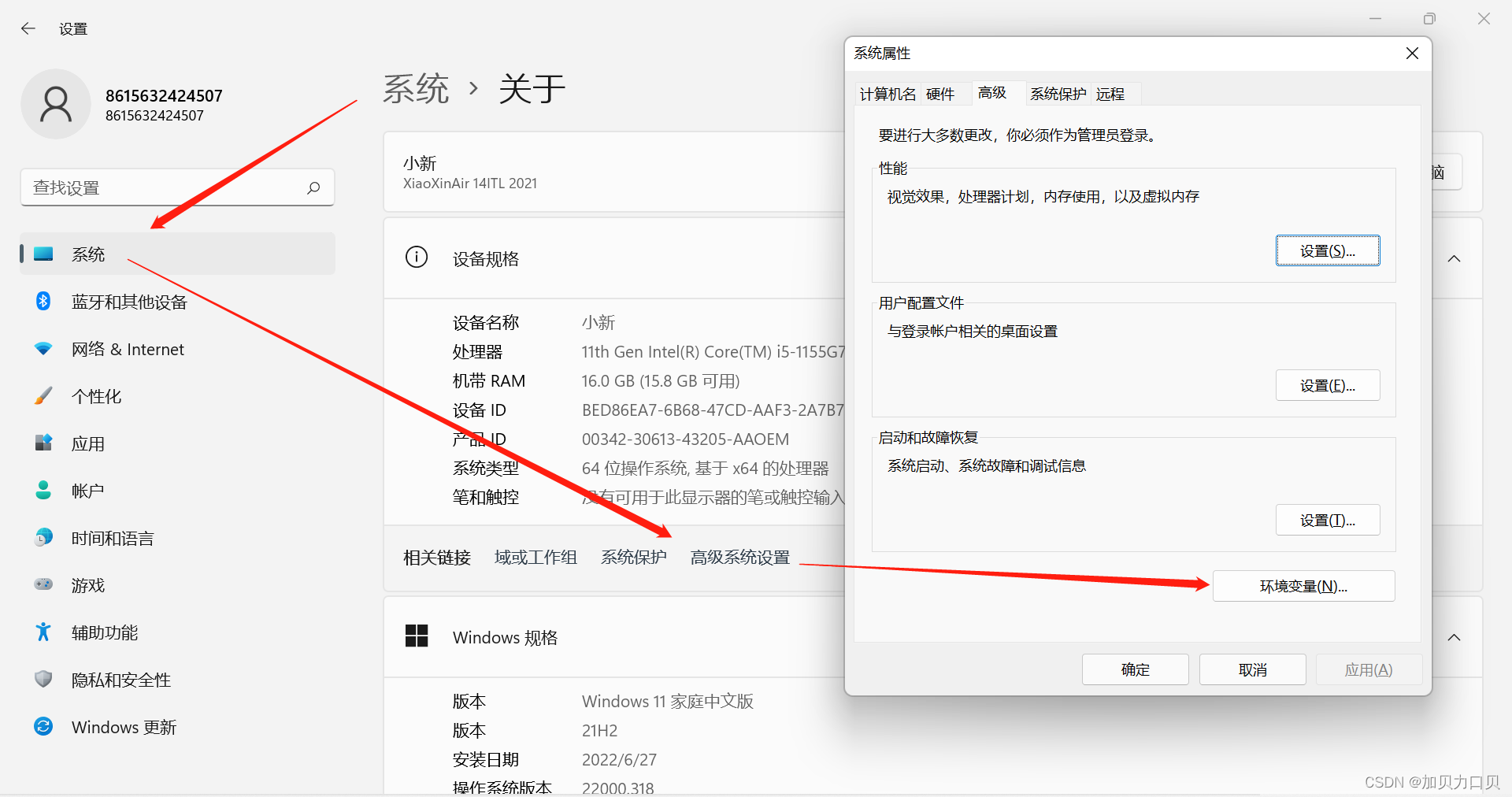Open 环境变量(N) button

pos(1304,586)
